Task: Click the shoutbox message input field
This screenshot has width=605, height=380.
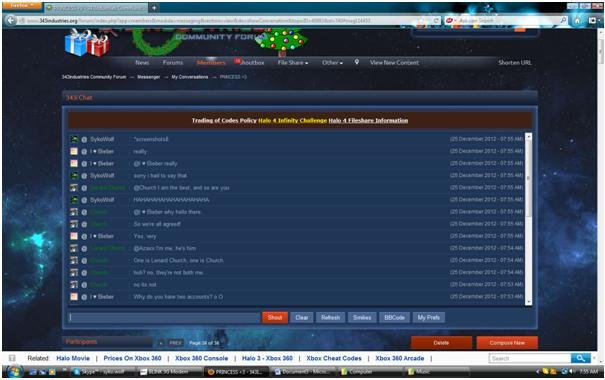Action: coord(164,318)
